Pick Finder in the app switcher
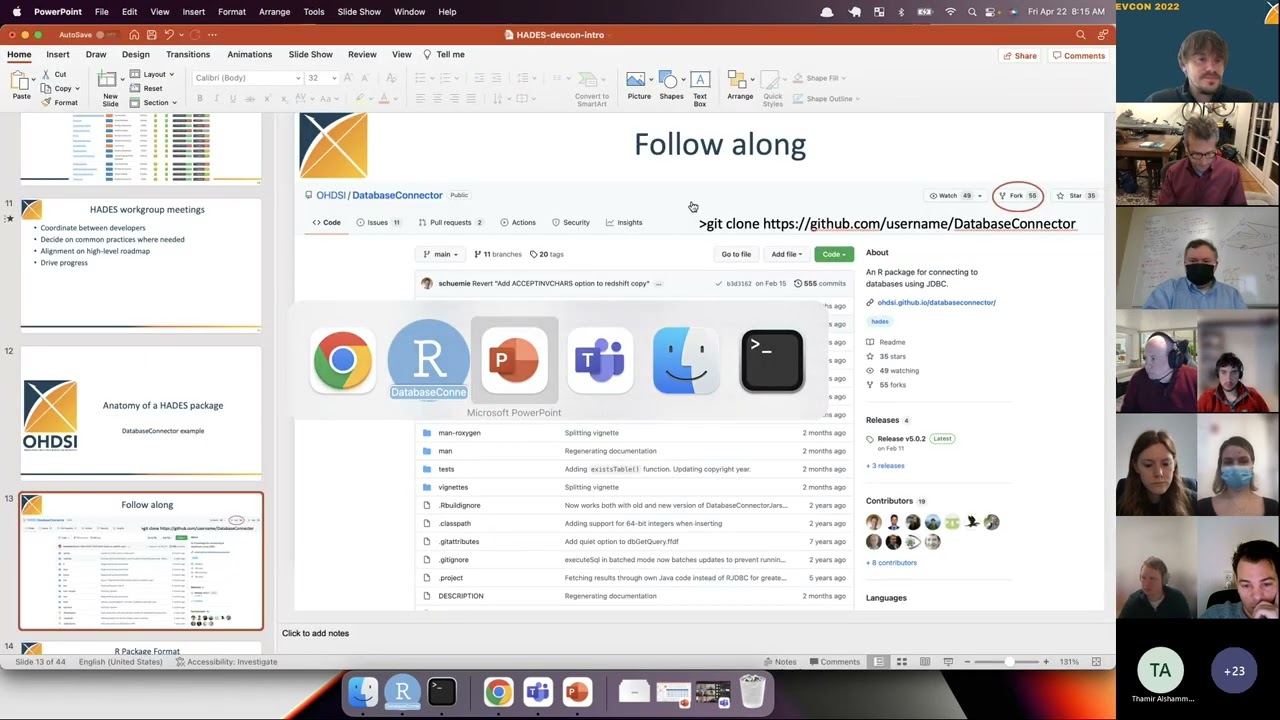Image resolution: width=1280 pixels, height=720 pixels. [686, 360]
